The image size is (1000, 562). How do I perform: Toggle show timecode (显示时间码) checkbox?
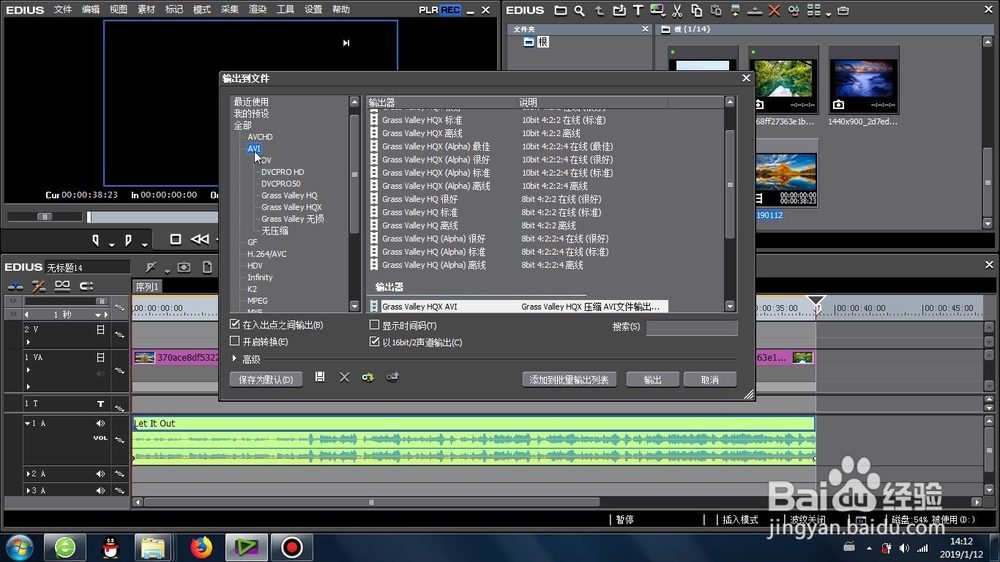pyautogui.click(x=374, y=325)
